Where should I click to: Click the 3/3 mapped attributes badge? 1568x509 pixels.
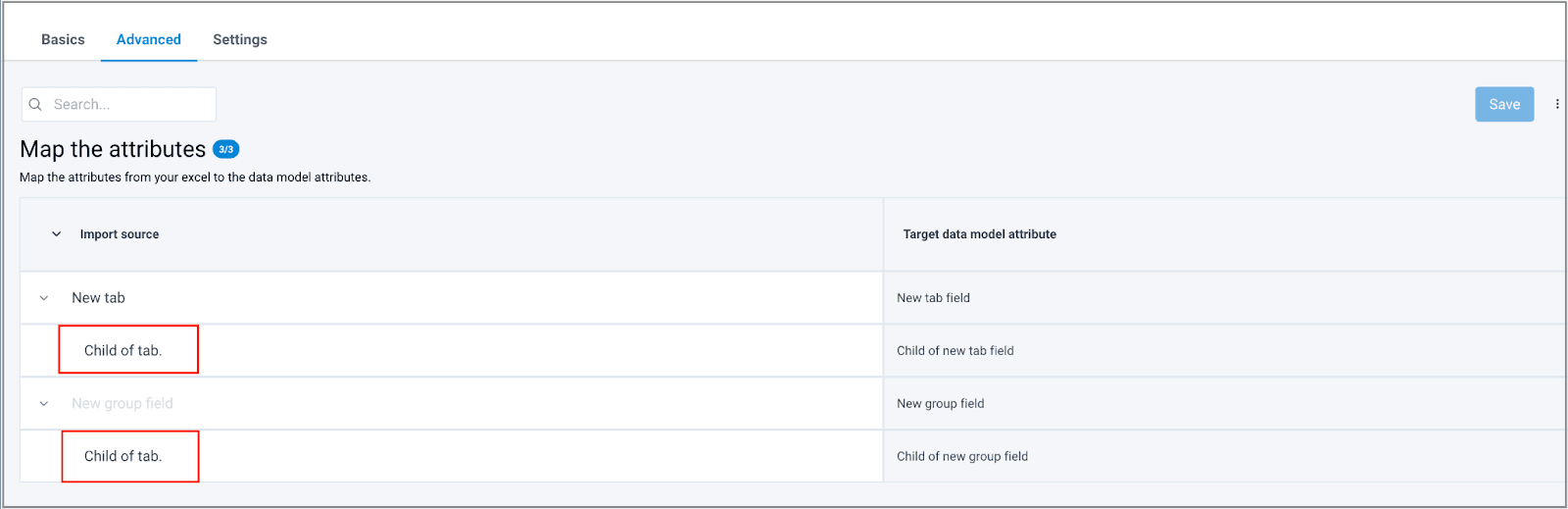[x=225, y=149]
